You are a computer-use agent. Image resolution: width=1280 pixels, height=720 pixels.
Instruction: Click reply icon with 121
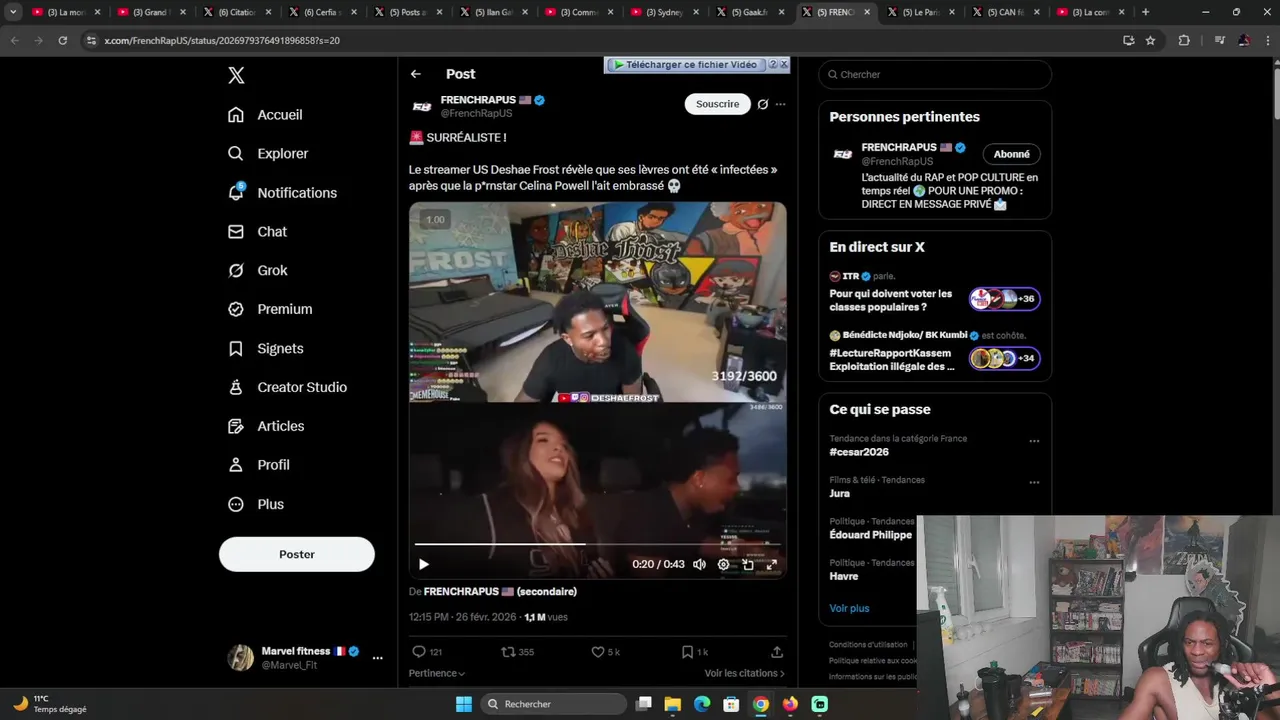point(427,652)
